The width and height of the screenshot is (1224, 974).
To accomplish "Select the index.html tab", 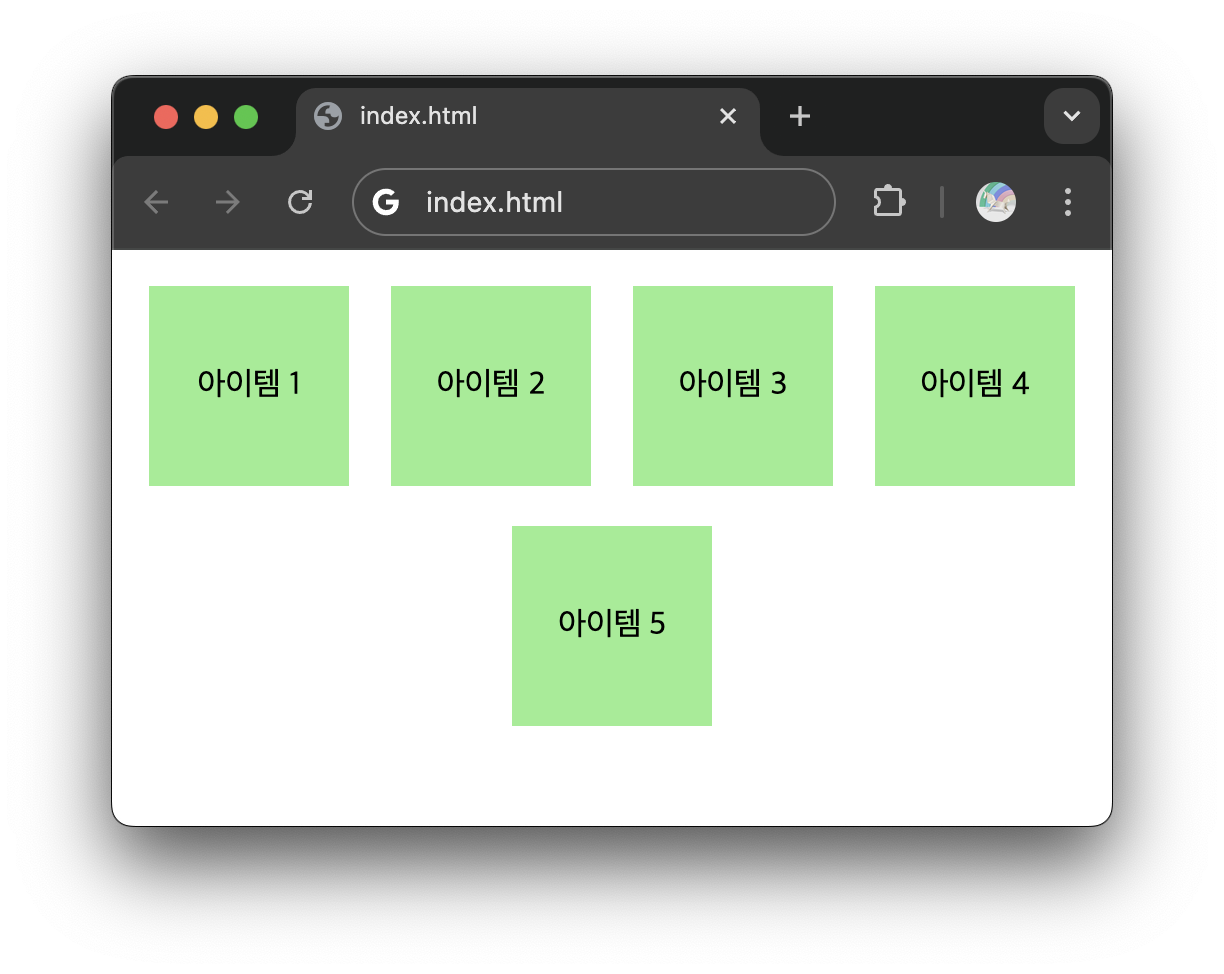I will click(528, 120).
